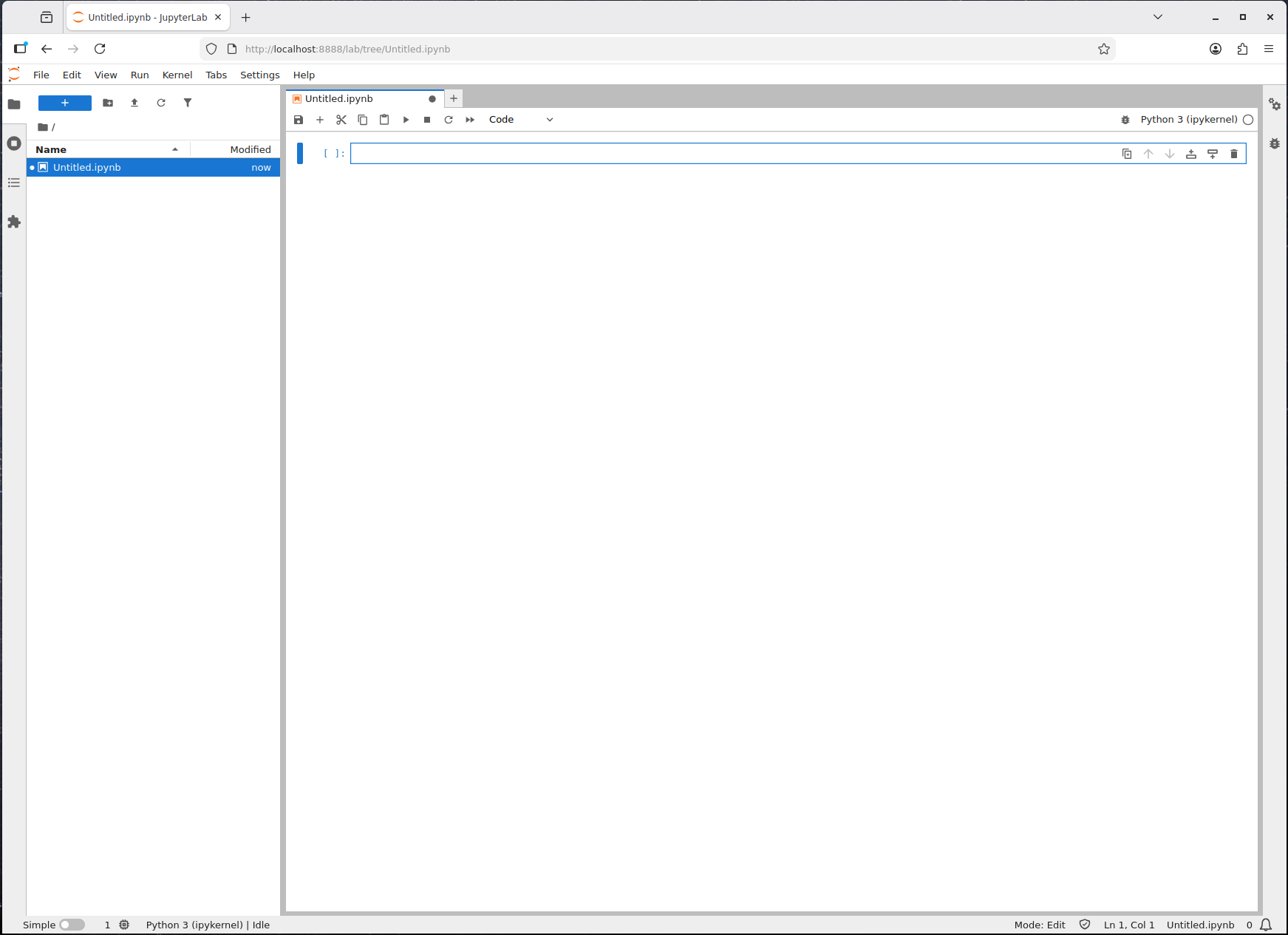Delete the cell with the trash icon
This screenshot has height=935, width=1288.
coord(1234,154)
